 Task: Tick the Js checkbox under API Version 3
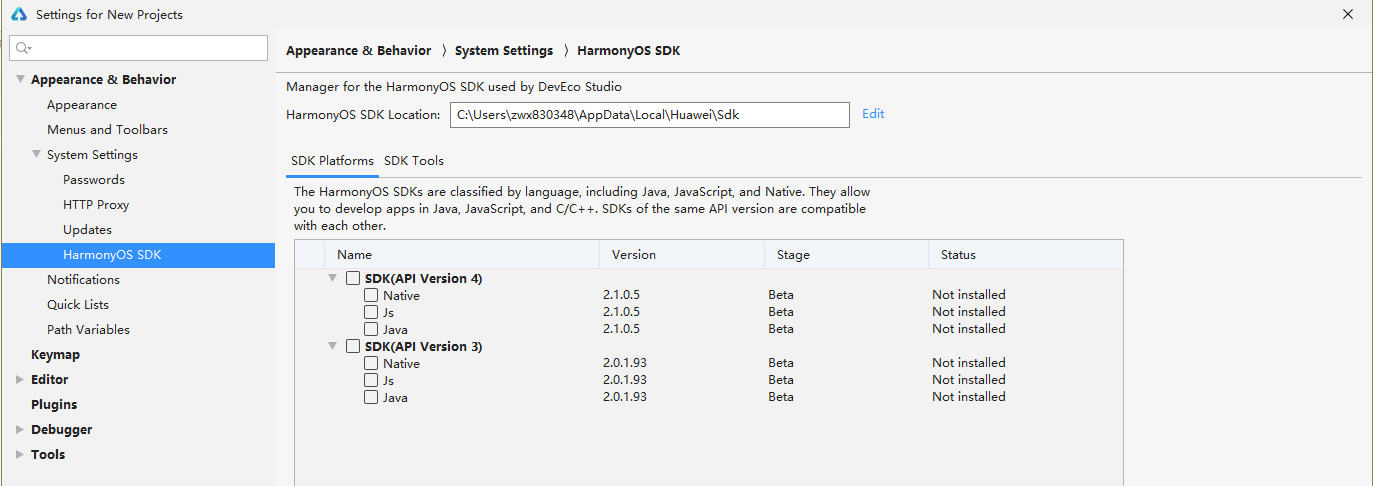pyautogui.click(x=371, y=380)
